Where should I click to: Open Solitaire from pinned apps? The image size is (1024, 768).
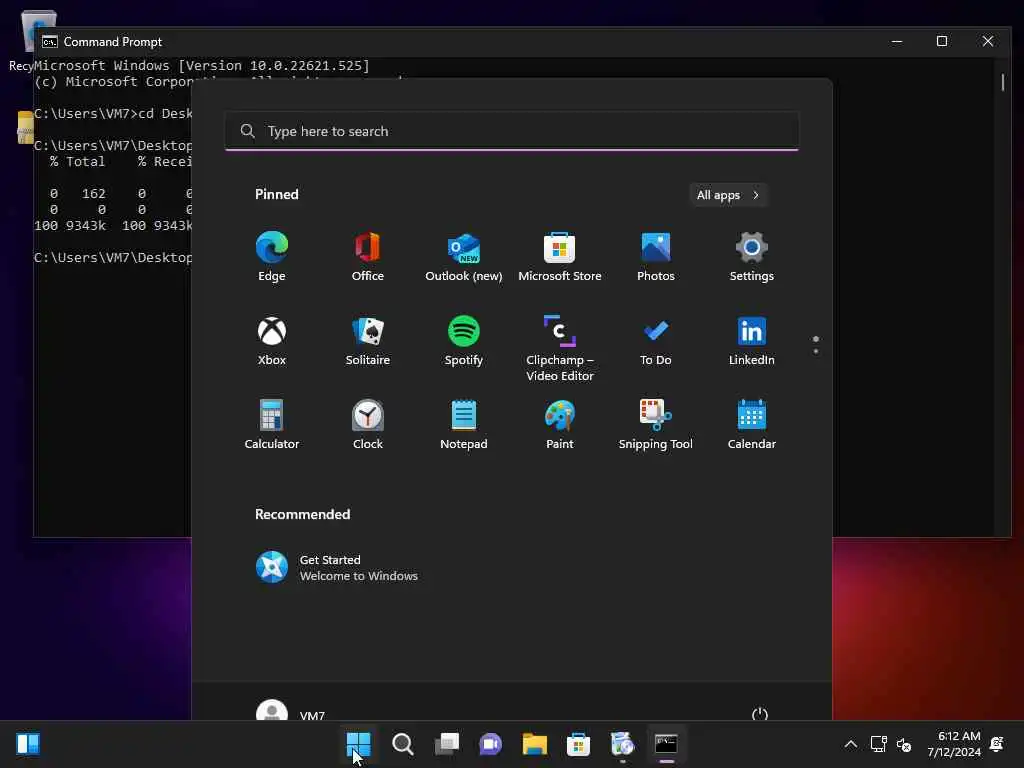tap(368, 340)
